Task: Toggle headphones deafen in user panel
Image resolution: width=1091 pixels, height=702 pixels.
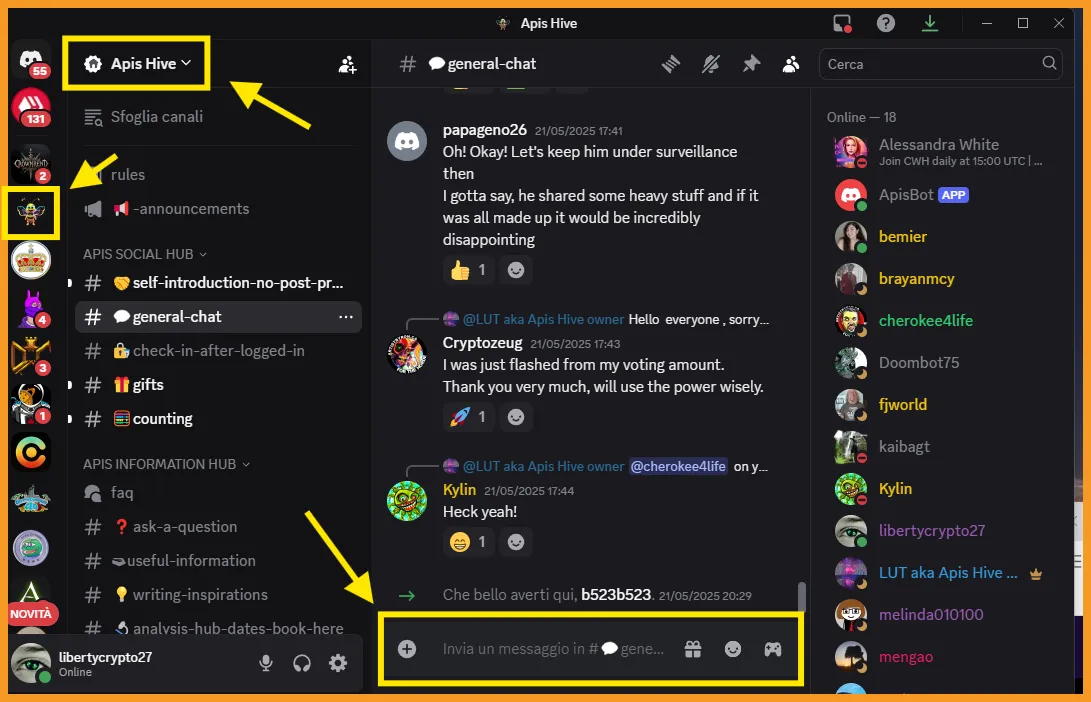Action: pos(302,663)
